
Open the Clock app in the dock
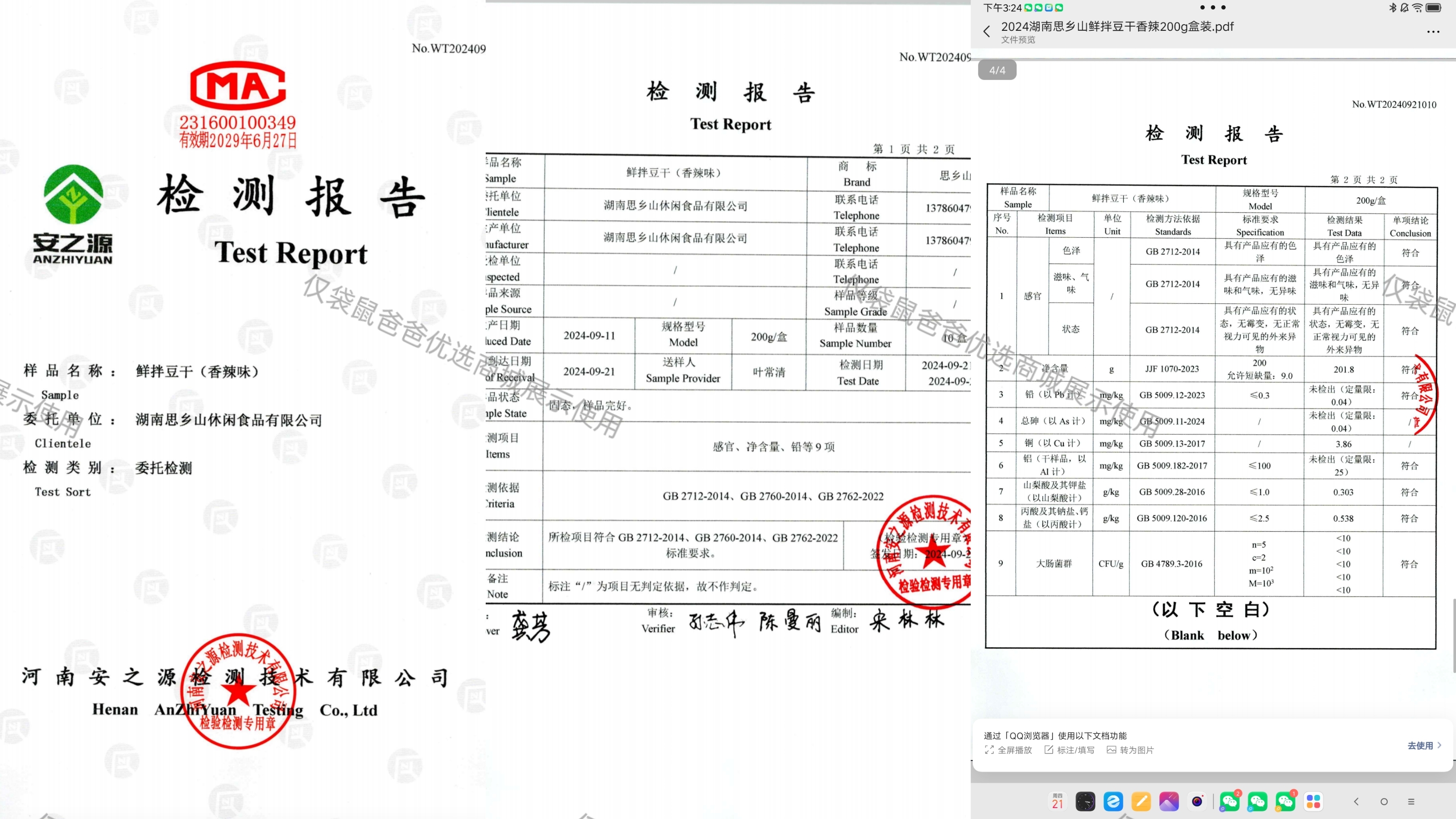[1085, 801]
